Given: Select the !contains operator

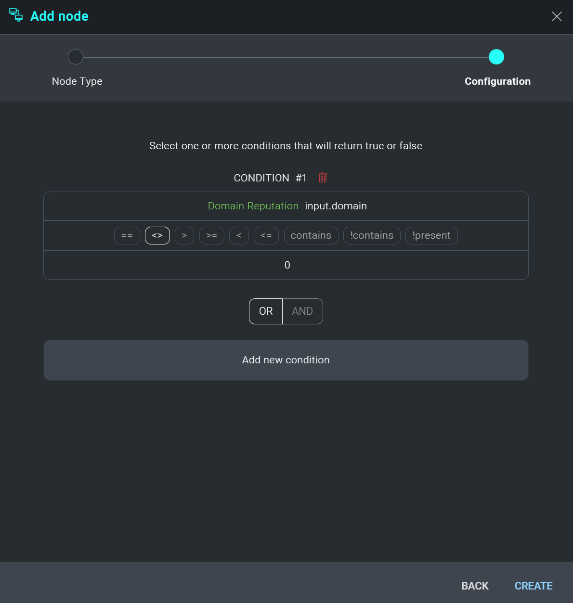Looking at the screenshot, I should point(372,235).
